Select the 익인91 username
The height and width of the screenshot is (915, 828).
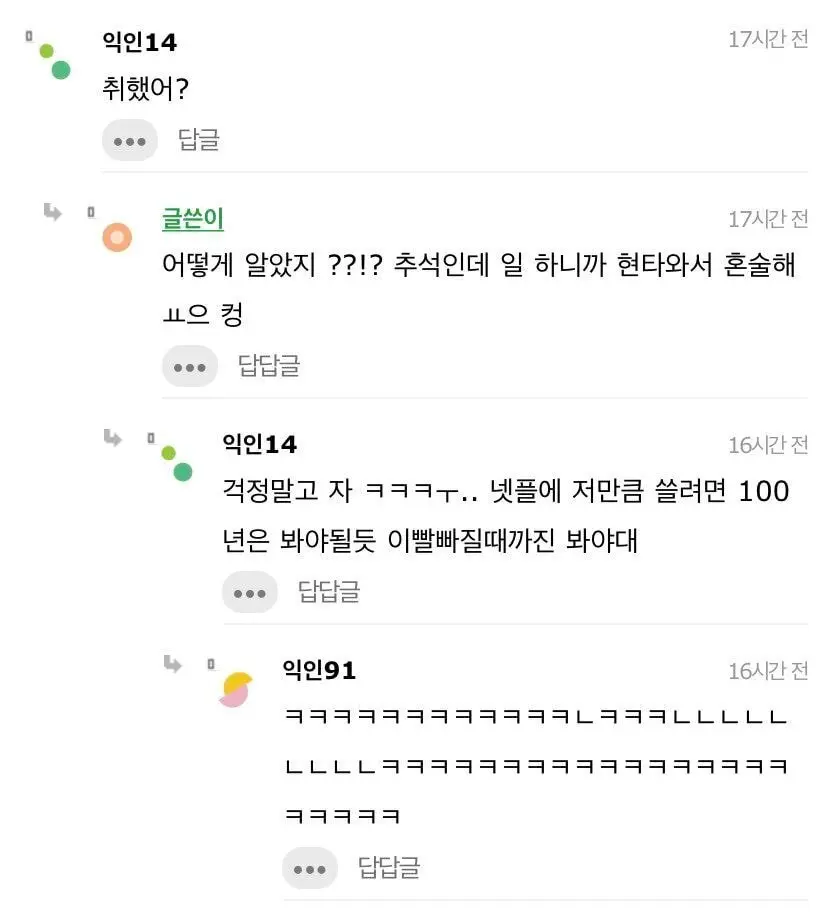(x=319, y=670)
